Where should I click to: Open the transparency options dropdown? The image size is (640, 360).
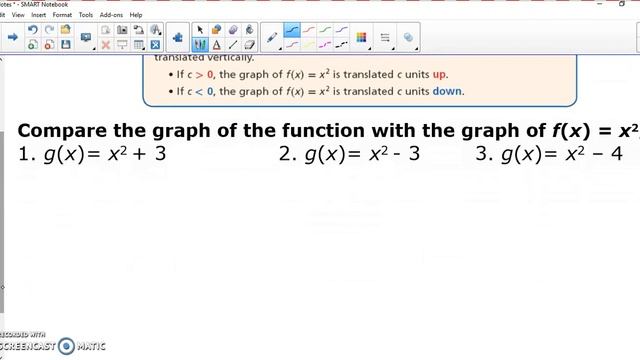tap(408, 38)
